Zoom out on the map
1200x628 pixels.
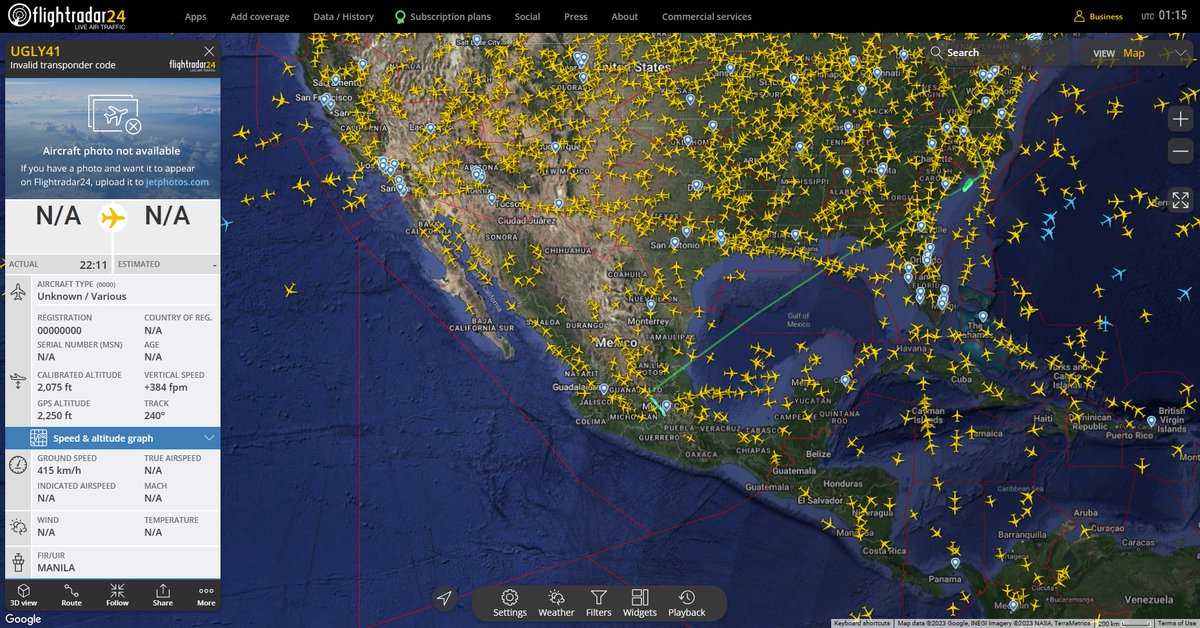tap(1181, 151)
